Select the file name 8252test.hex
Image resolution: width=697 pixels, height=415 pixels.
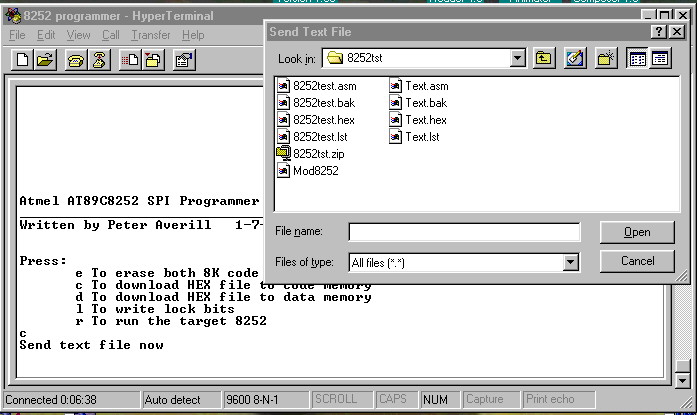324,120
